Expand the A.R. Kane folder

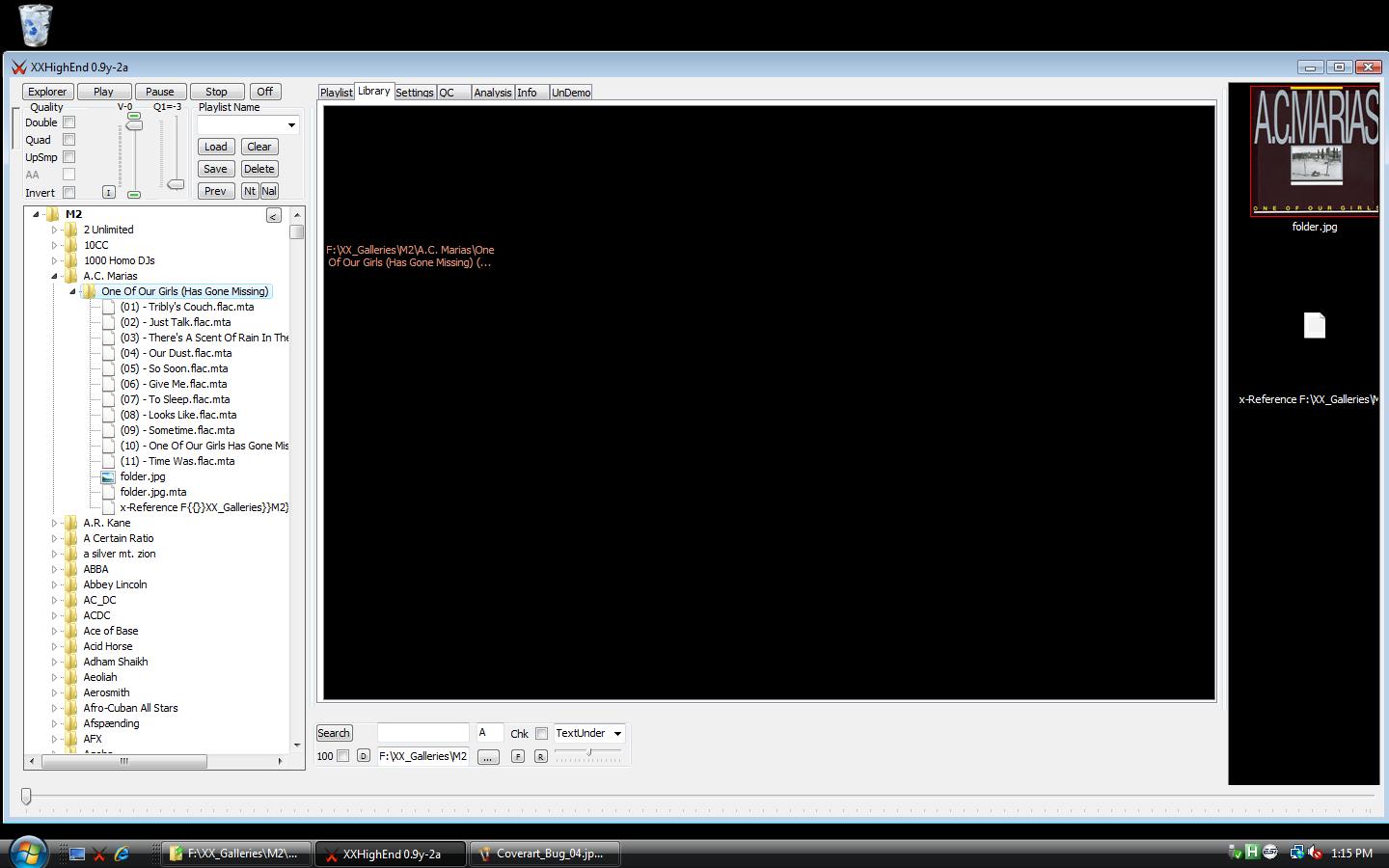pos(55,523)
